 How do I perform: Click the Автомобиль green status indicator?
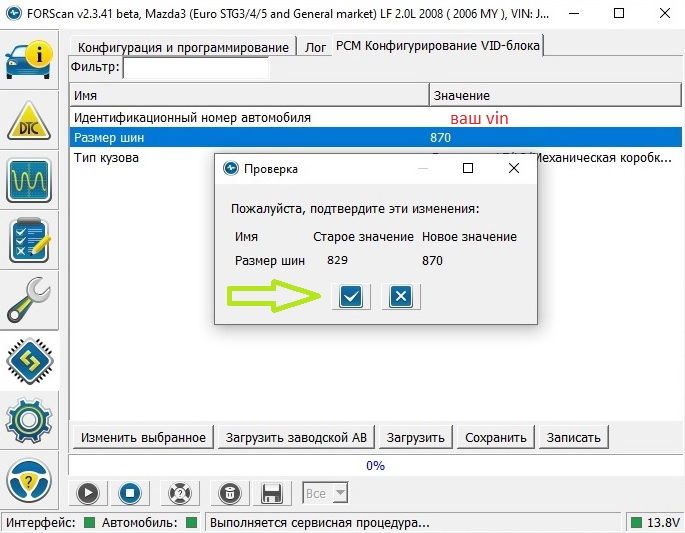tap(191, 523)
